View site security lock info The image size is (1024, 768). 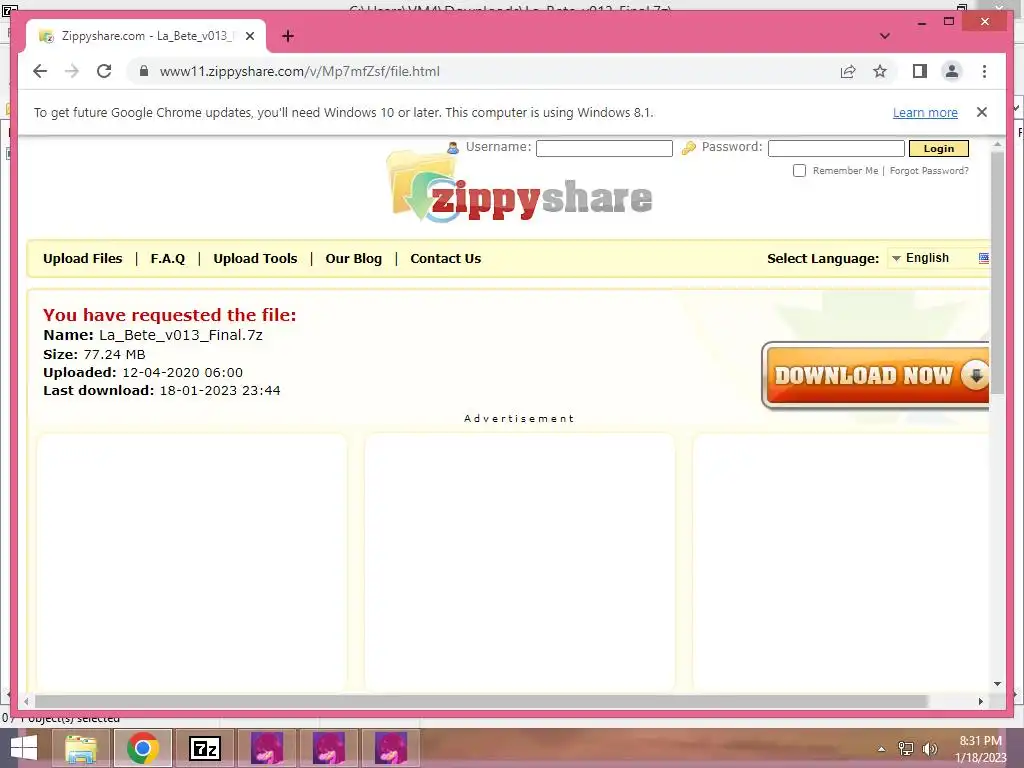[144, 71]
